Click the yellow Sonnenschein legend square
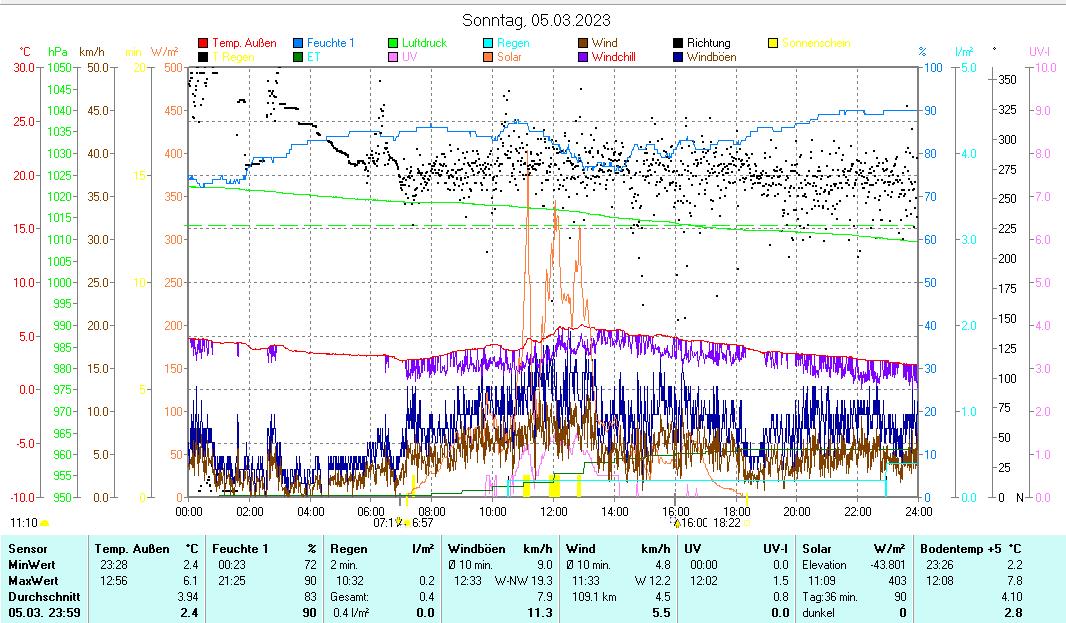Image resolution: width=1066 pixels, height=623 pixels. [773, 43]
